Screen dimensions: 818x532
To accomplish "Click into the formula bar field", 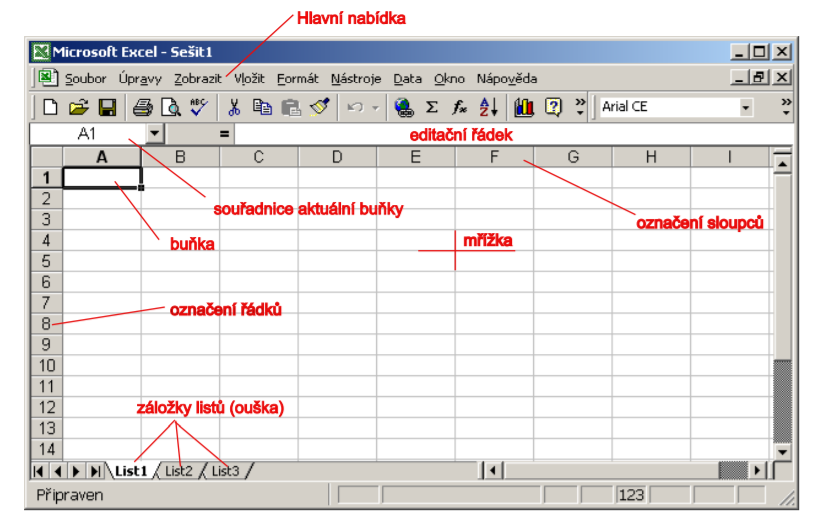I will pos(514,135).
